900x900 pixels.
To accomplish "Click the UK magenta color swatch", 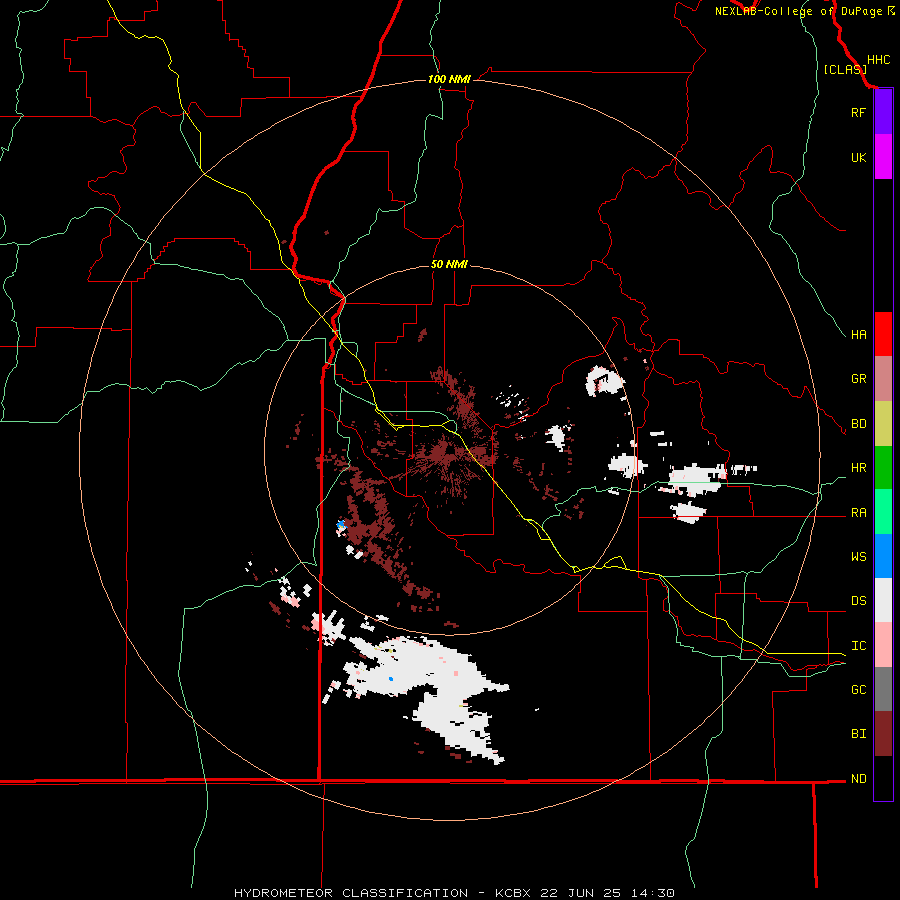I will (883, 157).
